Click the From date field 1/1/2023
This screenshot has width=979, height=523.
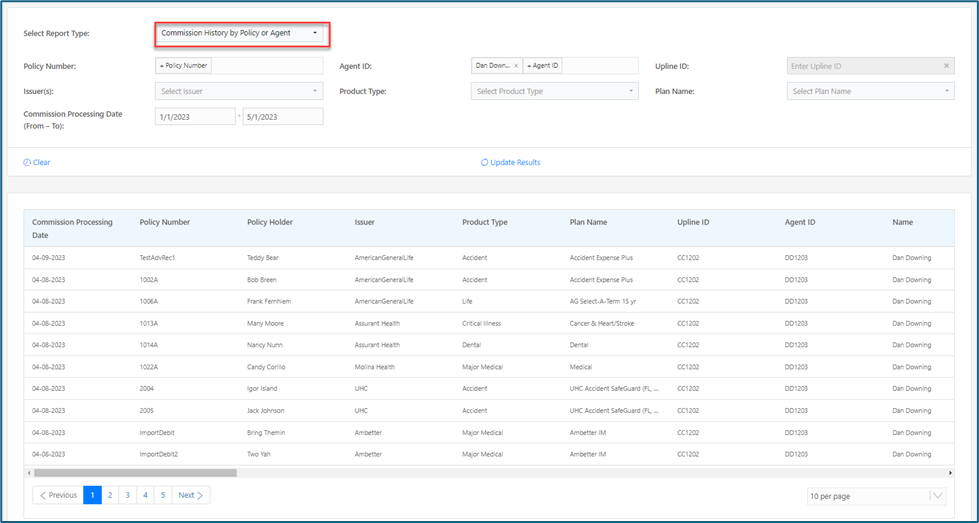point(195,117)
